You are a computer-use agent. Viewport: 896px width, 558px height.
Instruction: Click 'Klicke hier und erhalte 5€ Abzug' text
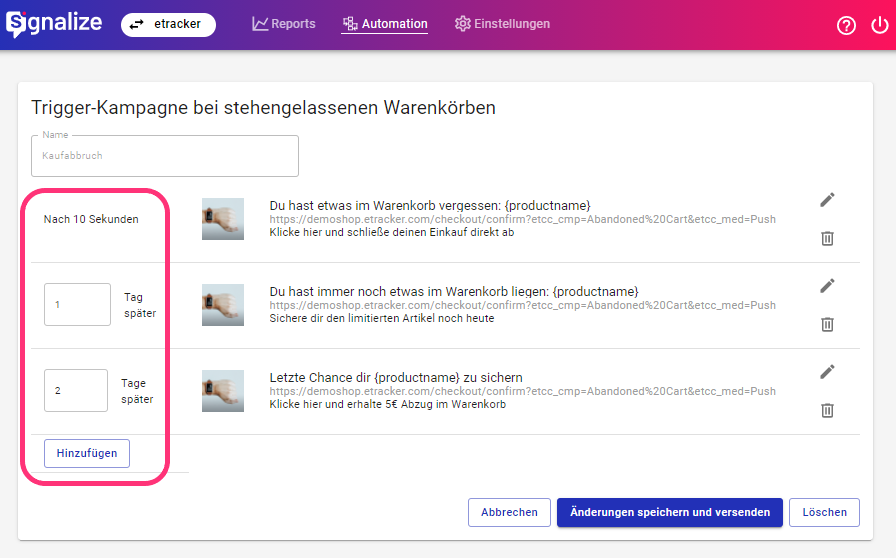click(x=387, y=404)
